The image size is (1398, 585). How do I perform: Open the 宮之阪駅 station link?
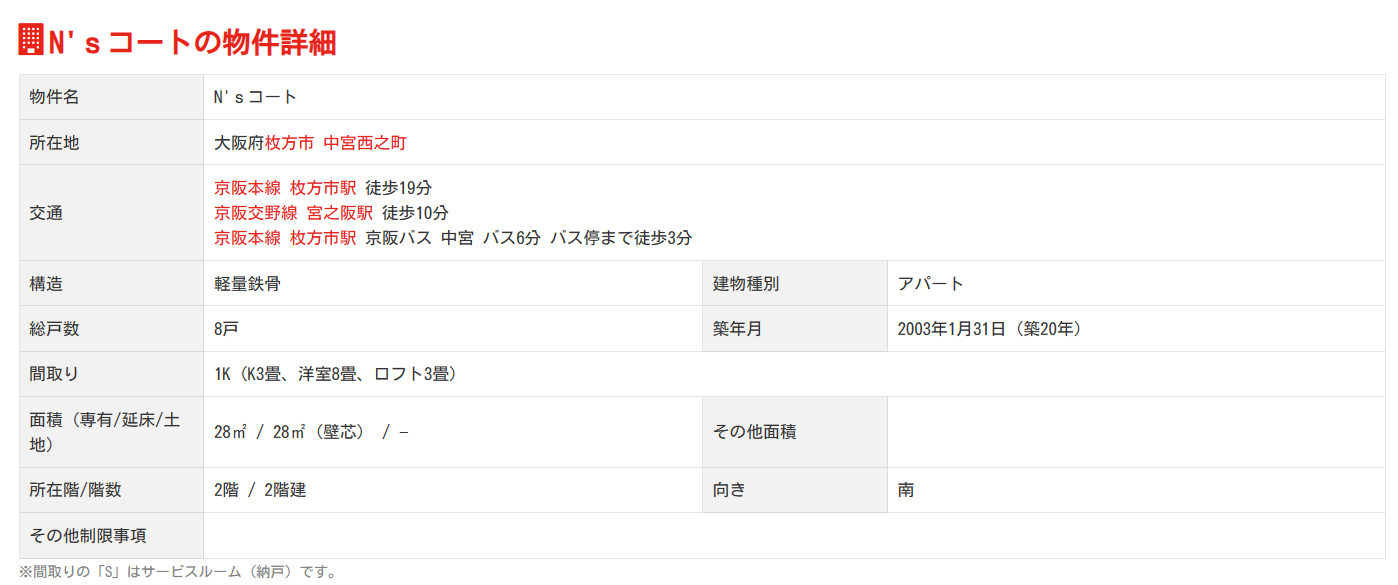(340, 213)
